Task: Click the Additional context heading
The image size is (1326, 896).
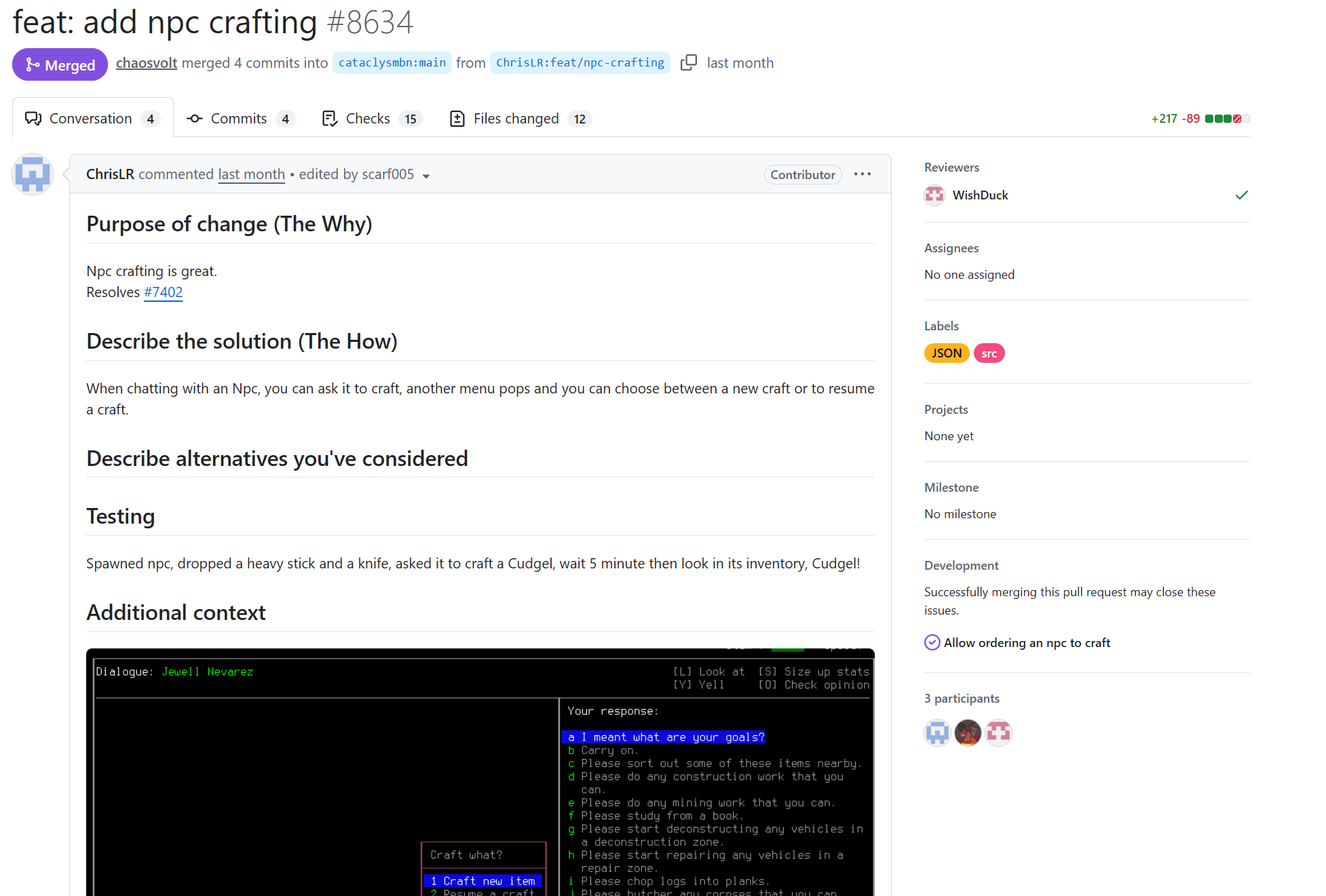Action: click(x=176, y=612)
